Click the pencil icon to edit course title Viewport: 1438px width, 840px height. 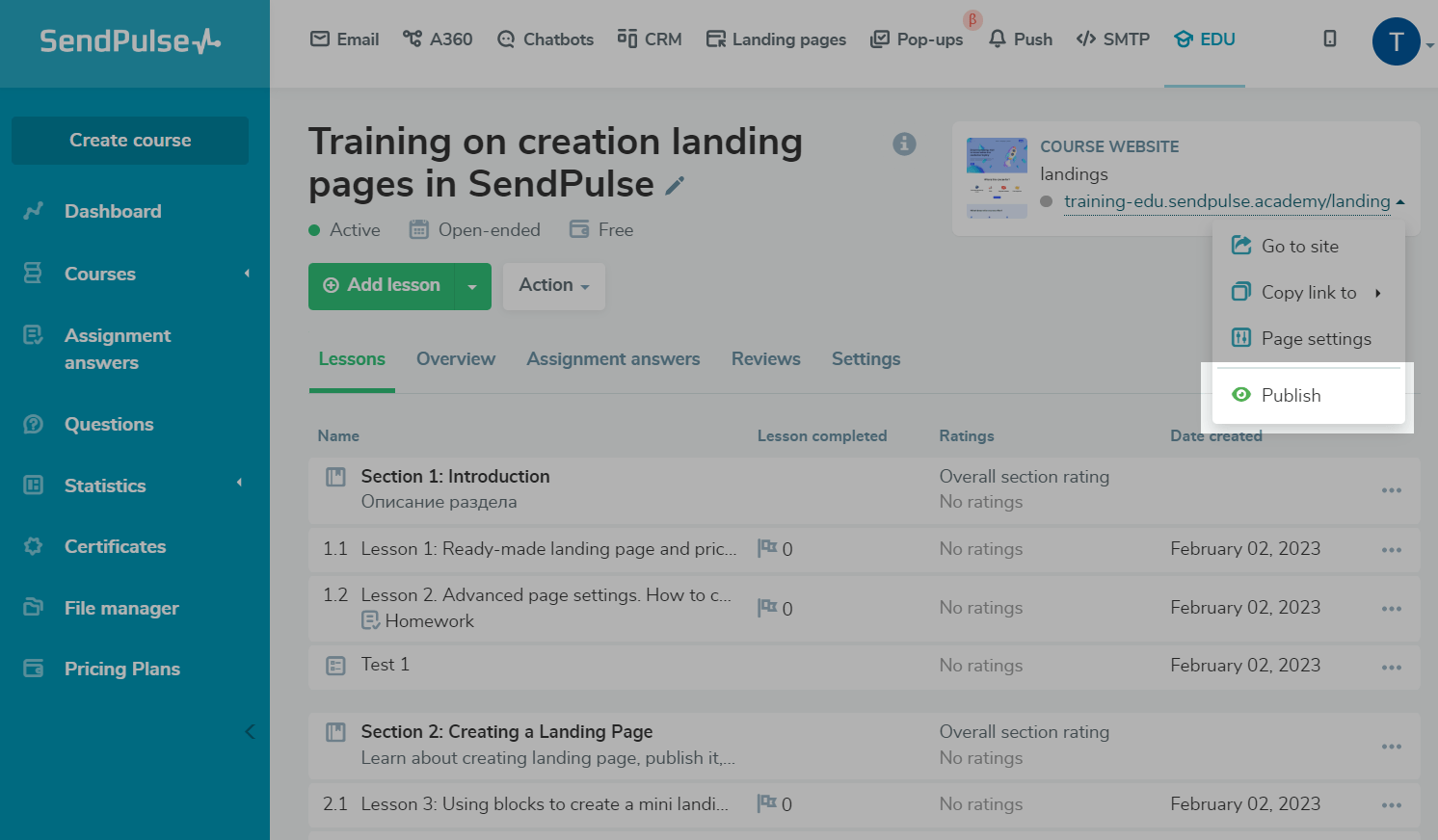[x=675, y=185]
